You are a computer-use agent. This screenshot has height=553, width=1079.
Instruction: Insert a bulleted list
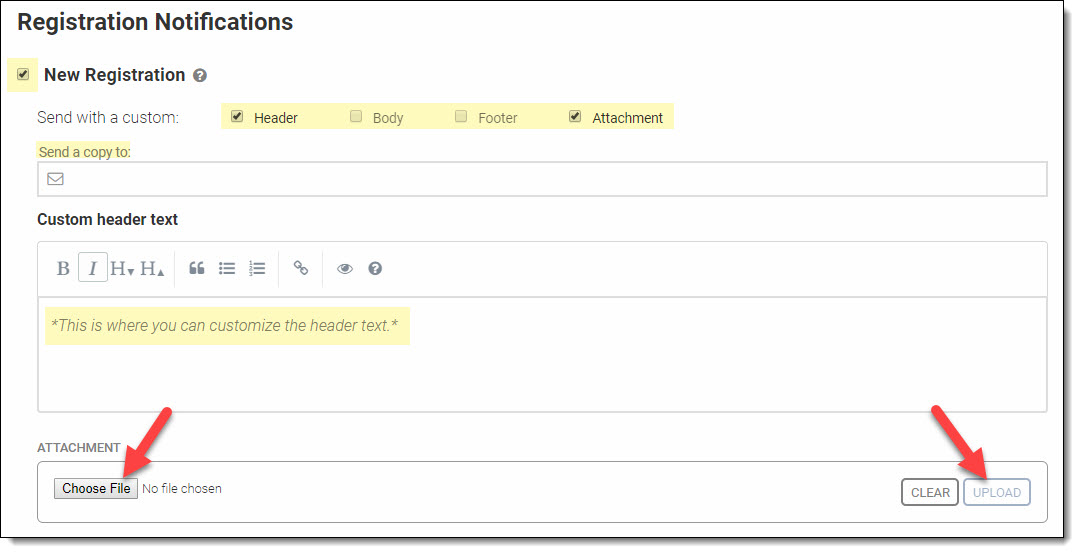(x=227, y=268)
